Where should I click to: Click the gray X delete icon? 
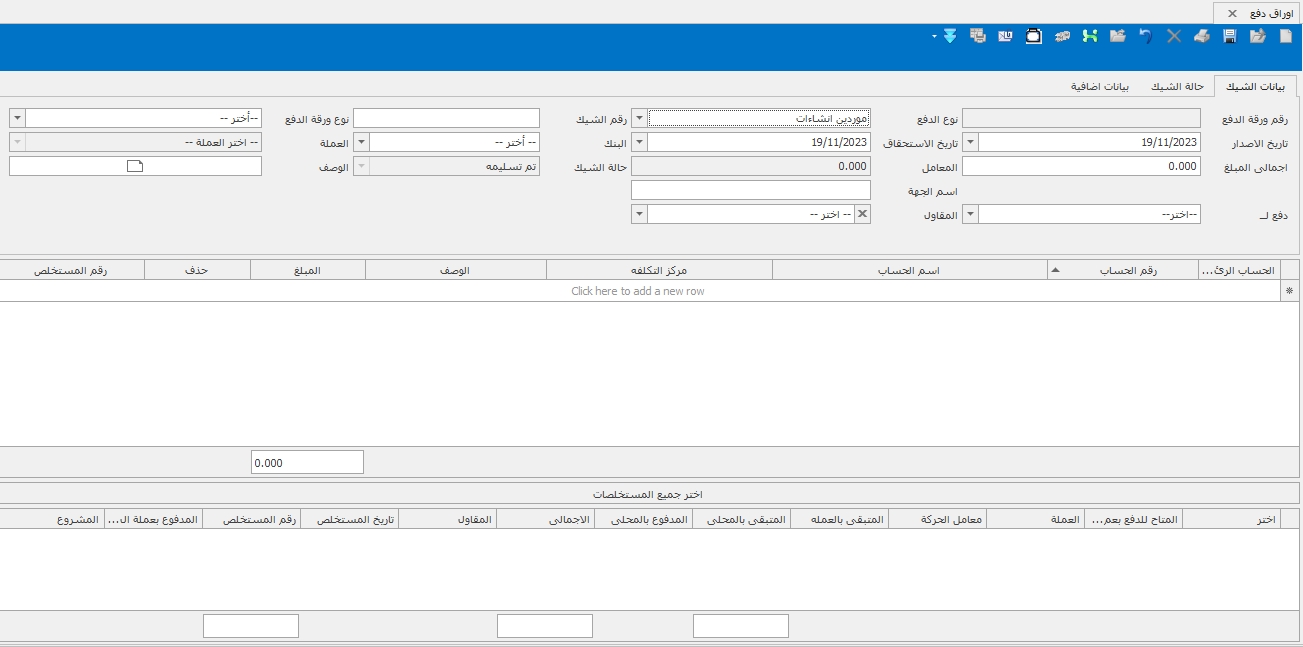coord(1174,36)
